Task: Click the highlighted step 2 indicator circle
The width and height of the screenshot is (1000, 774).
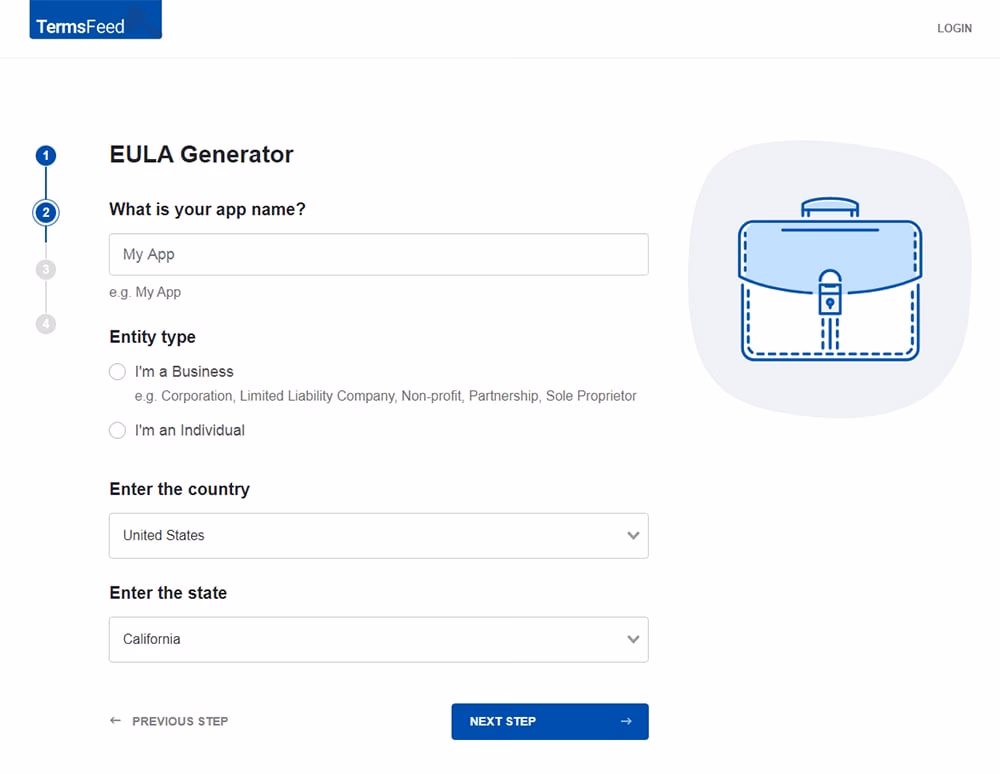Action: coord(46,212)
